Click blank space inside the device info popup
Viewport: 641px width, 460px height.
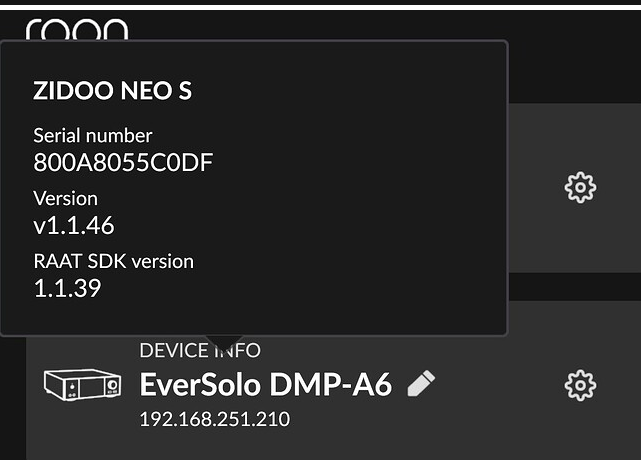[380, 200]
